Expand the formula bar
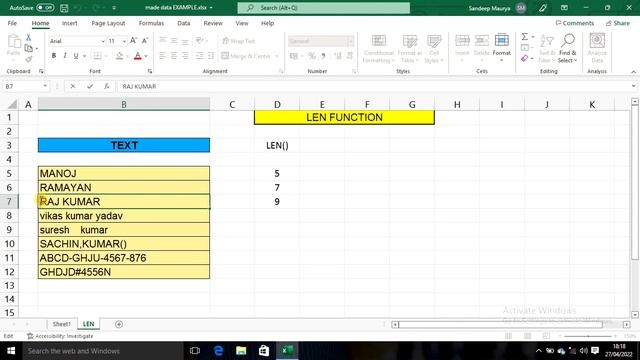This screenshot has height=360, width=640. 633,86
